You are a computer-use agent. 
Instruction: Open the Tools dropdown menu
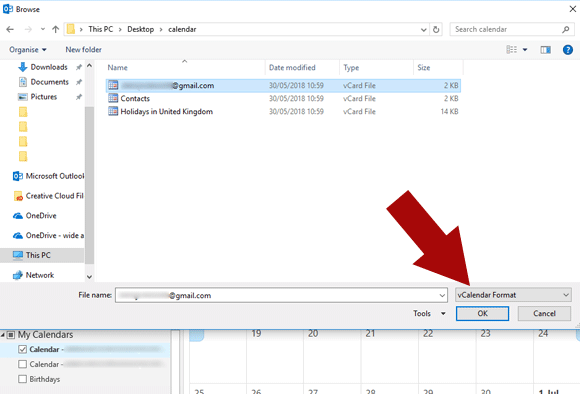click(429, 313)
